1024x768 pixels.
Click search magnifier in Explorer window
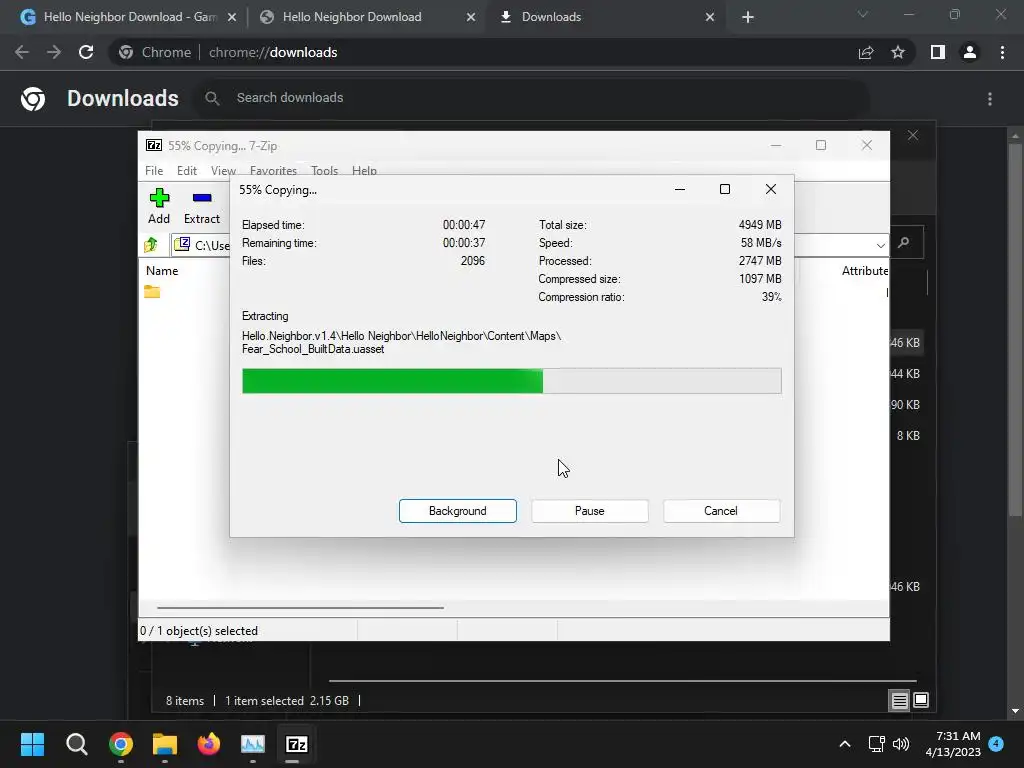pyautogui.click(x=904, y=242)
